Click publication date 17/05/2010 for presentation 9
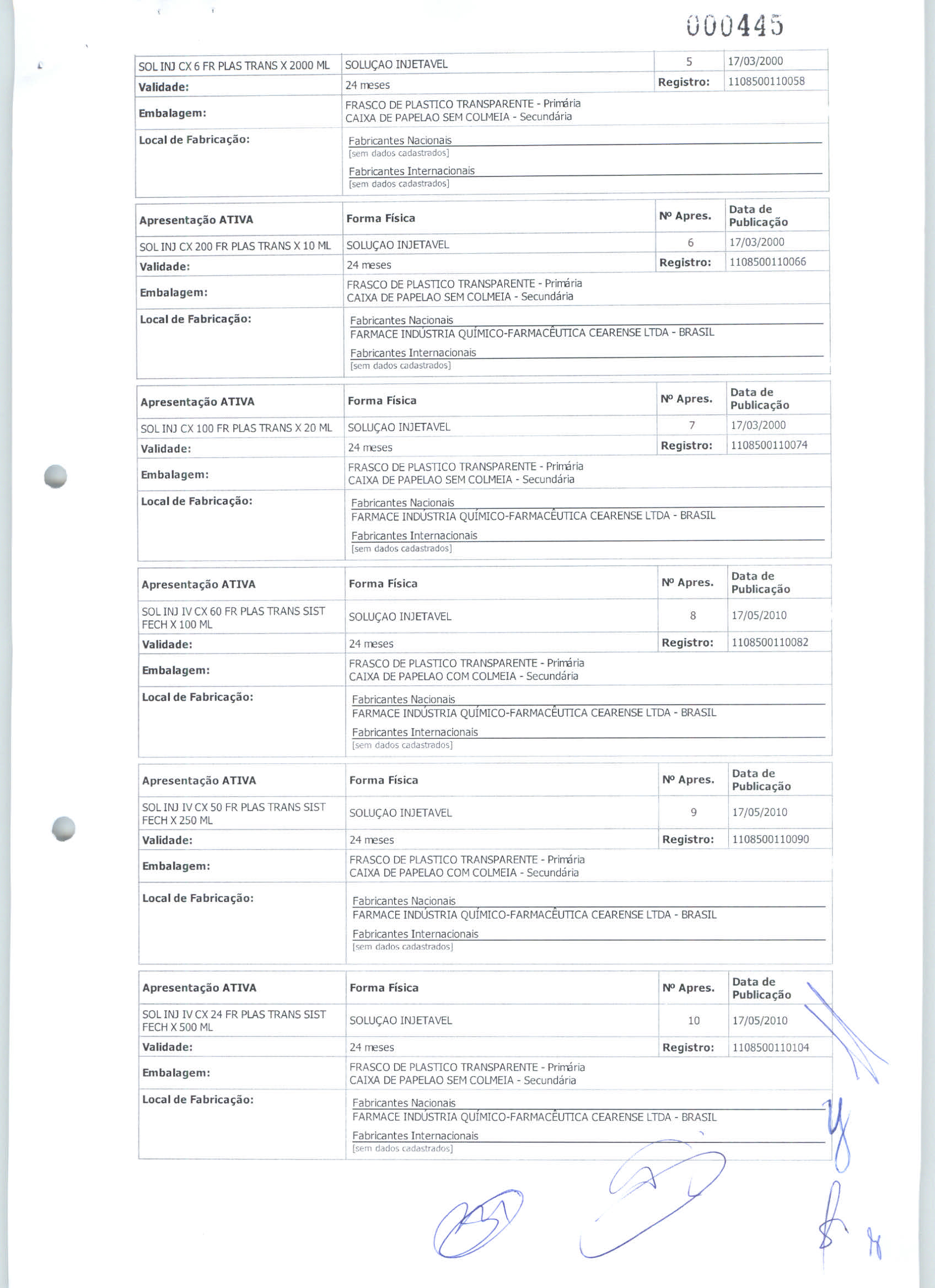The width and height of the screenshot is (935, 1288). click(x=760, y=812)
